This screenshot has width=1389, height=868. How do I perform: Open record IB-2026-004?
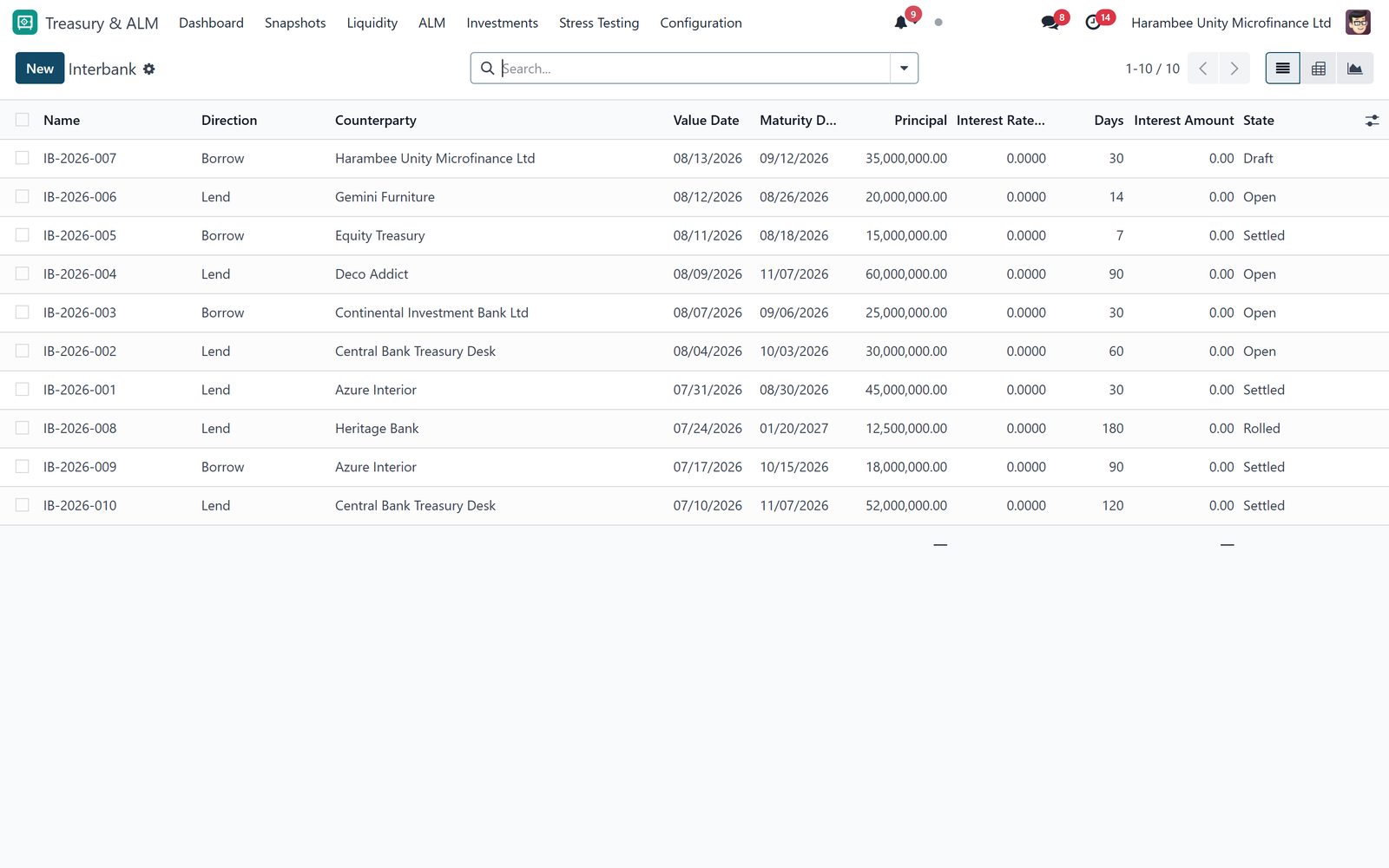[x=80, y=273]
